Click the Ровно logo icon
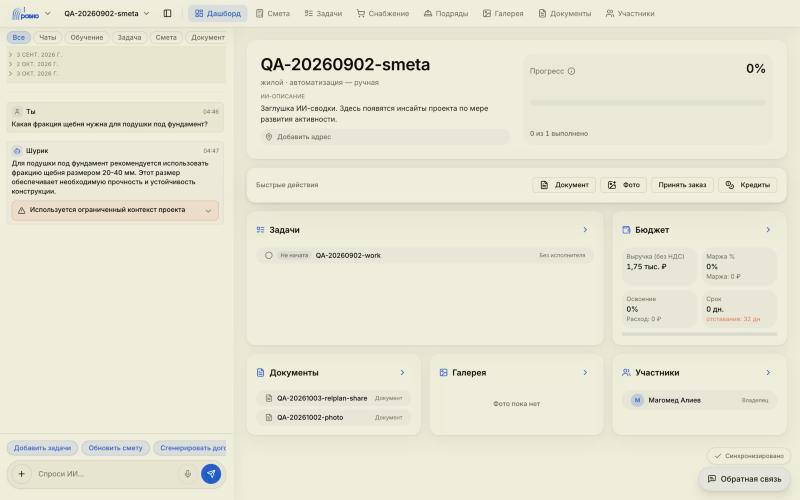800x500 pixels. [26, 14]
